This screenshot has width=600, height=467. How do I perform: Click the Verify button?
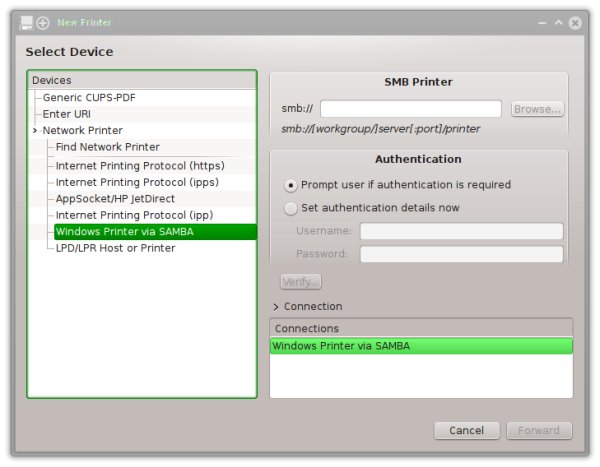(301, 282)
